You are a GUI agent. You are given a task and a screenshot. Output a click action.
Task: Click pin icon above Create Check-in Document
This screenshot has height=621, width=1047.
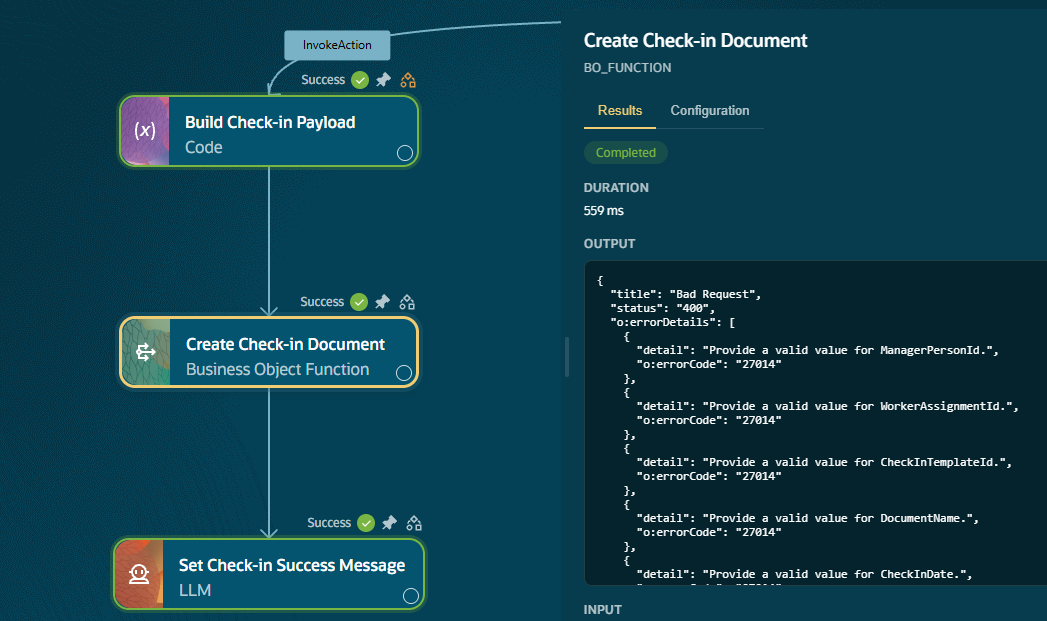pos(382,302)
